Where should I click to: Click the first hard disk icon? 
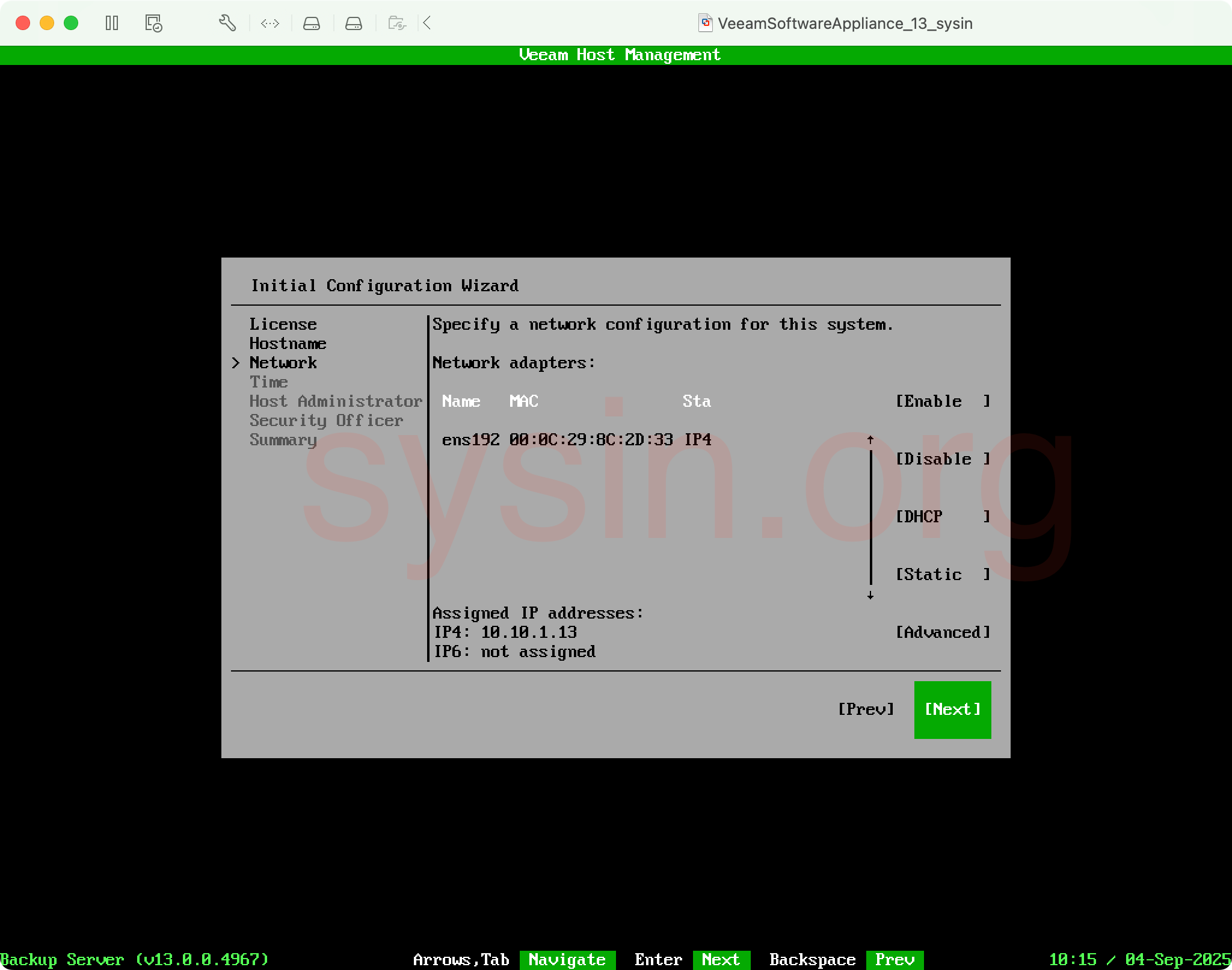pos(312,23)
